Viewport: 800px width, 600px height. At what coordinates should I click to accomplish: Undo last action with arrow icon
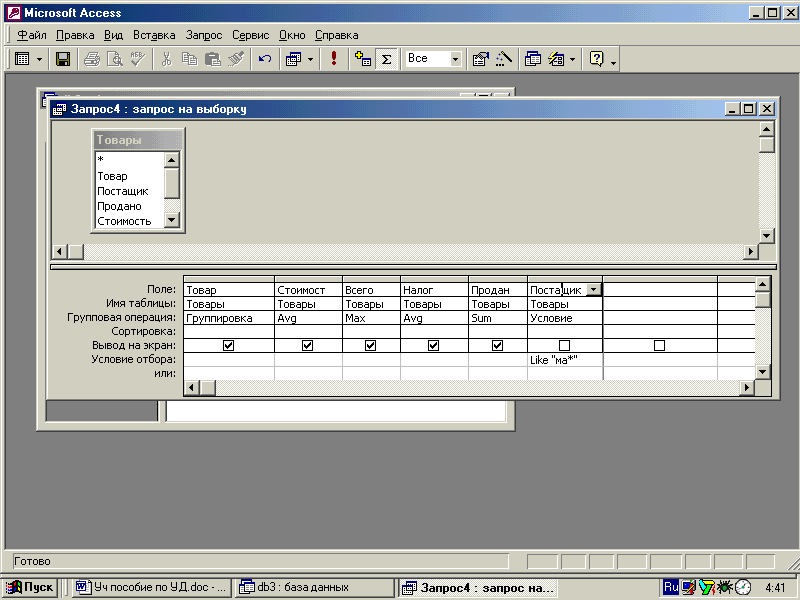(x=265, y=59)
